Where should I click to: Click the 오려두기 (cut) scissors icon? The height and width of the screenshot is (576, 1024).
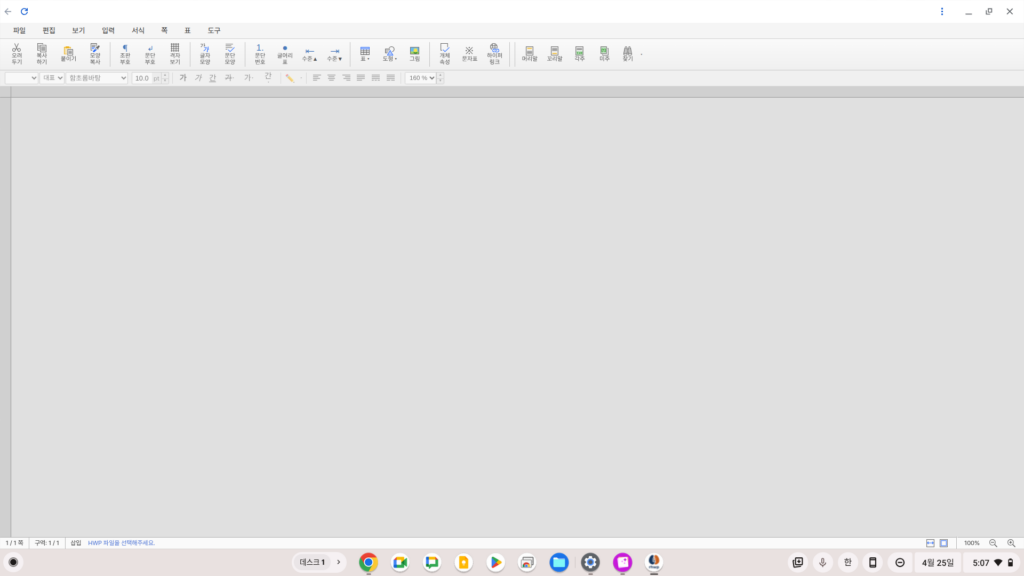click(16, 53)
